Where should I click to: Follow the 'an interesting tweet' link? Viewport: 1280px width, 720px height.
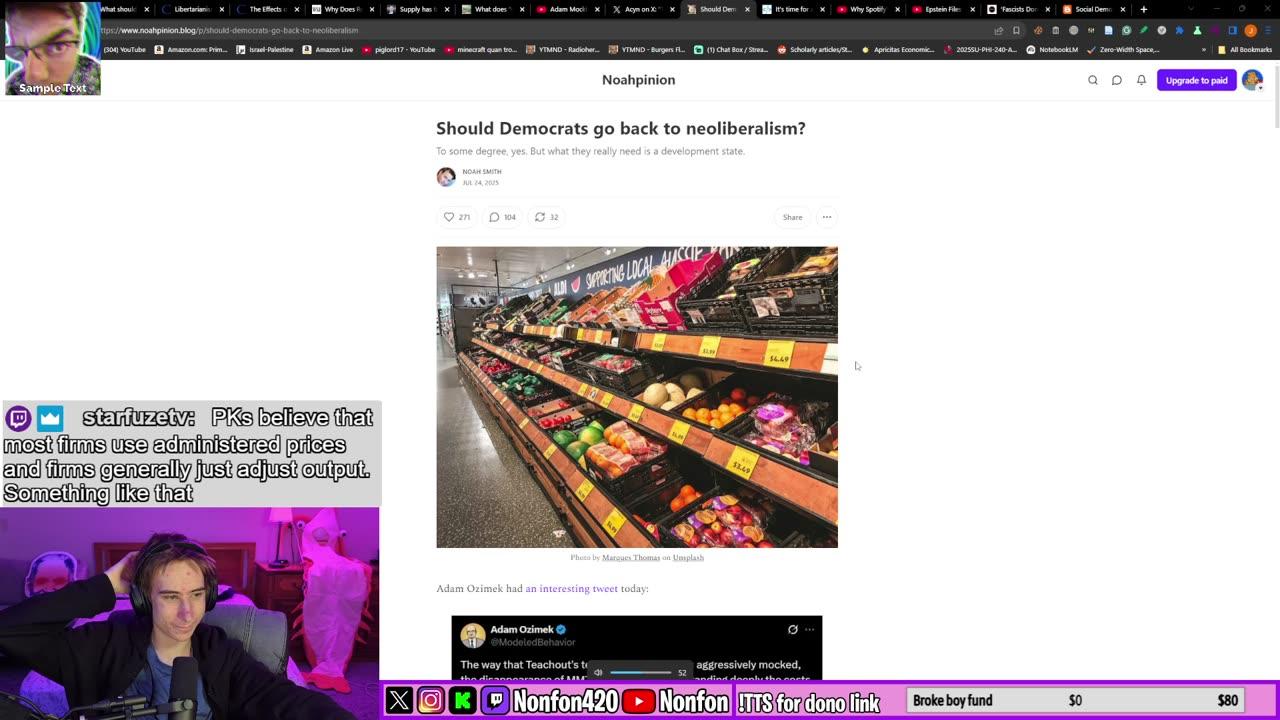(x=572, y=588)
